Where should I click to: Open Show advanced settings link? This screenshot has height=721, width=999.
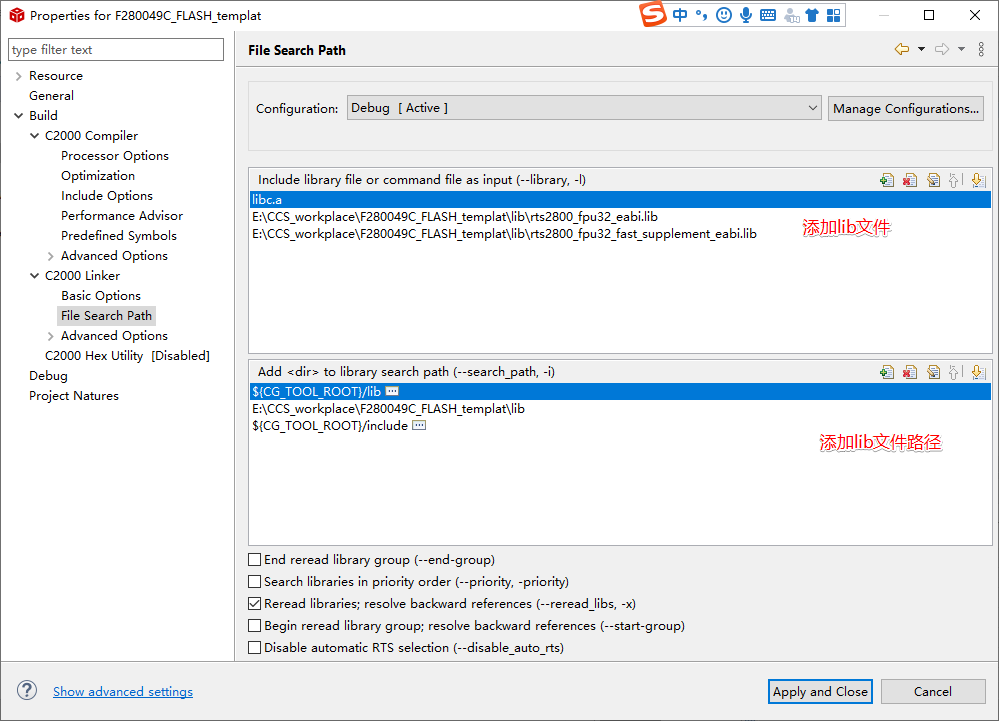[123, 691]
